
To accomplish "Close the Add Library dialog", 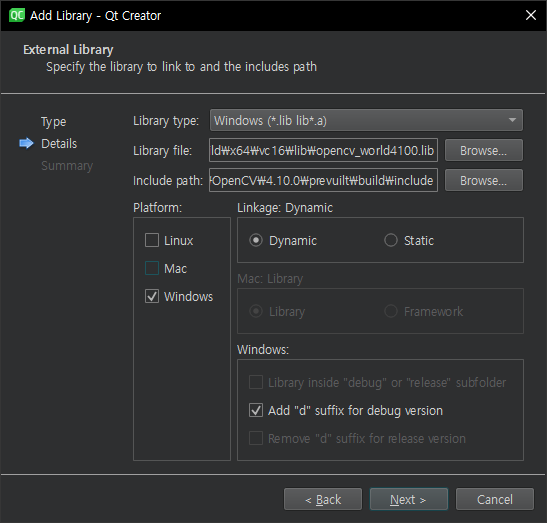I will point(531,15).
